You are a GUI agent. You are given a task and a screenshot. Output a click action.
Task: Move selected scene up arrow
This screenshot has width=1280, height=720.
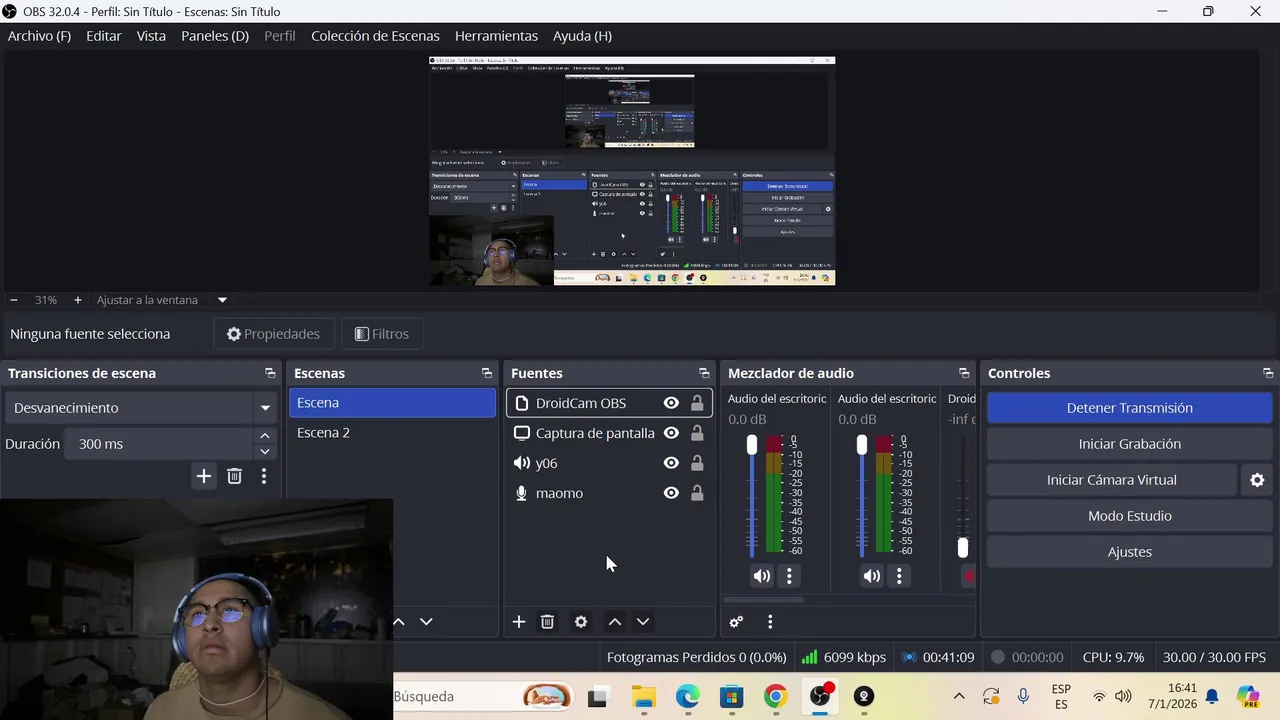(398, 621)
